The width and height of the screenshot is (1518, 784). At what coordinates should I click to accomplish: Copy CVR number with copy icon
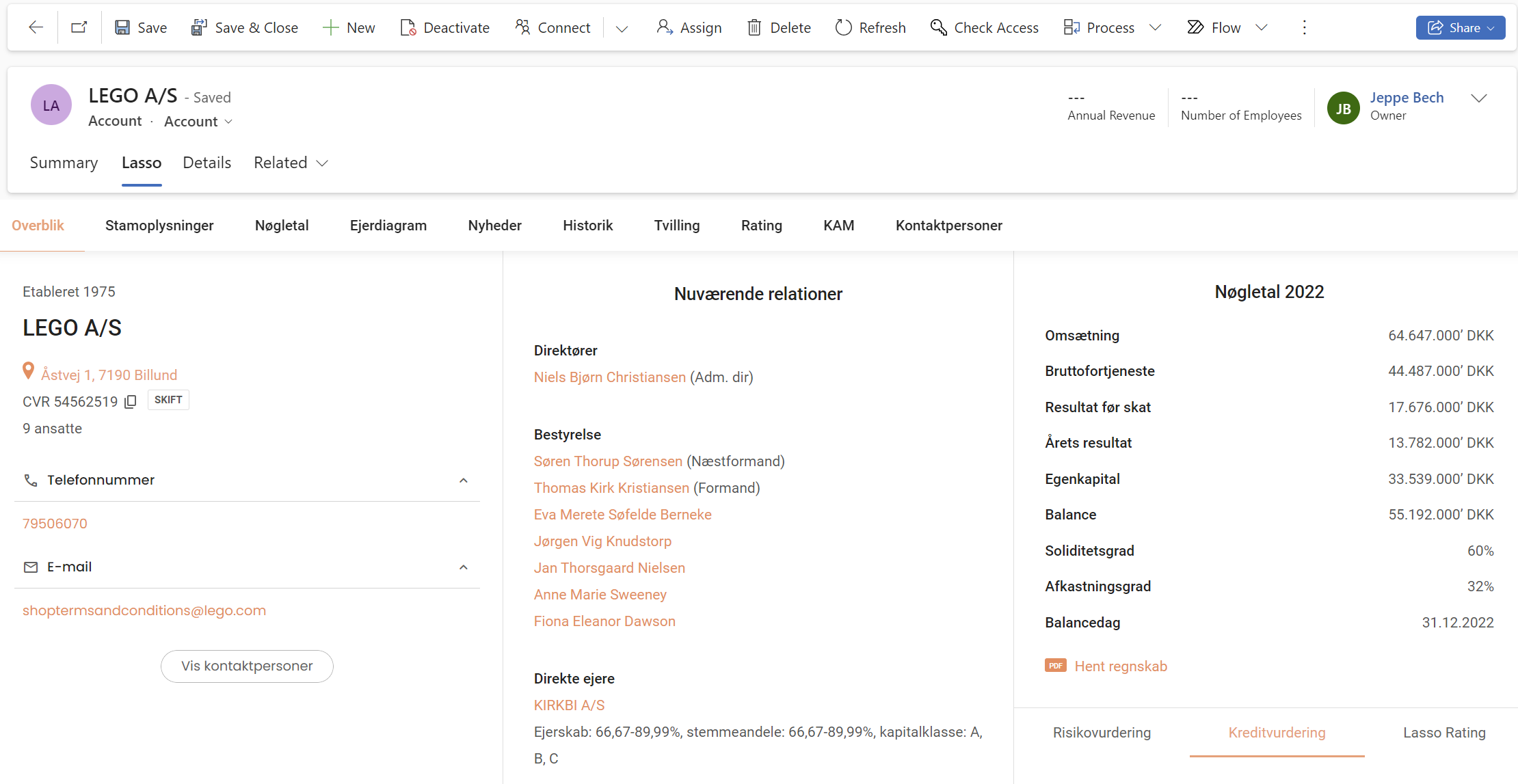click(131, 402)
